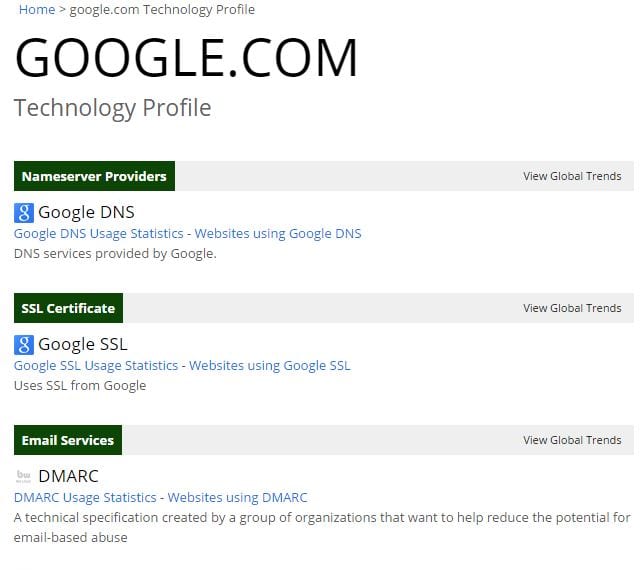Open Websites using Google DNS link
This screenshot has height=570, width=640.
tap(278, 233)
